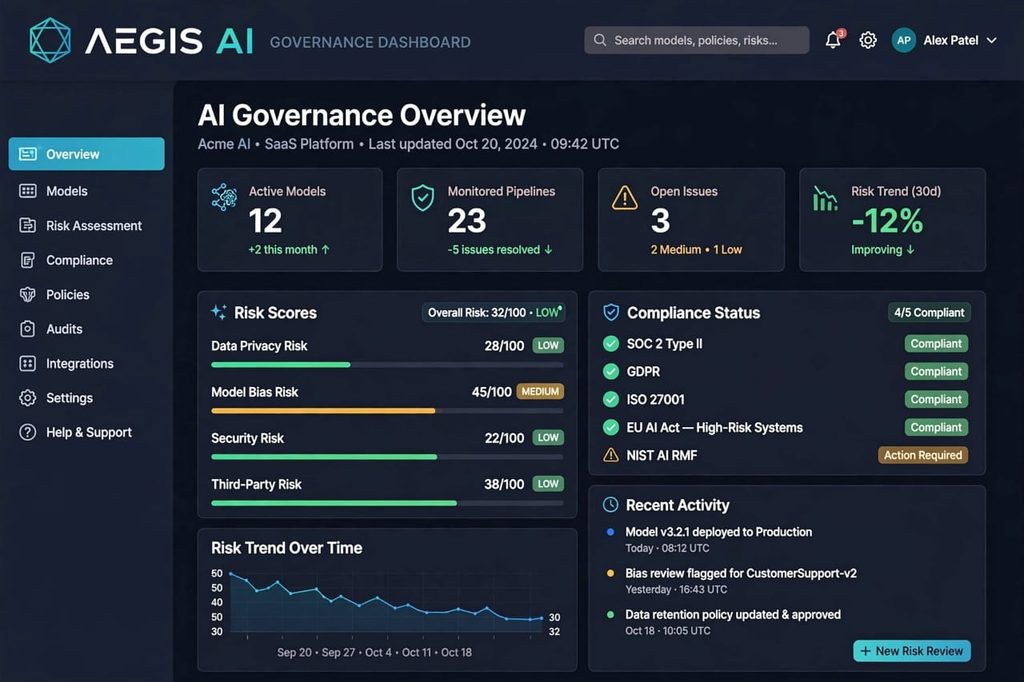Open Help & Support in the sidebar

pos(86,432)
